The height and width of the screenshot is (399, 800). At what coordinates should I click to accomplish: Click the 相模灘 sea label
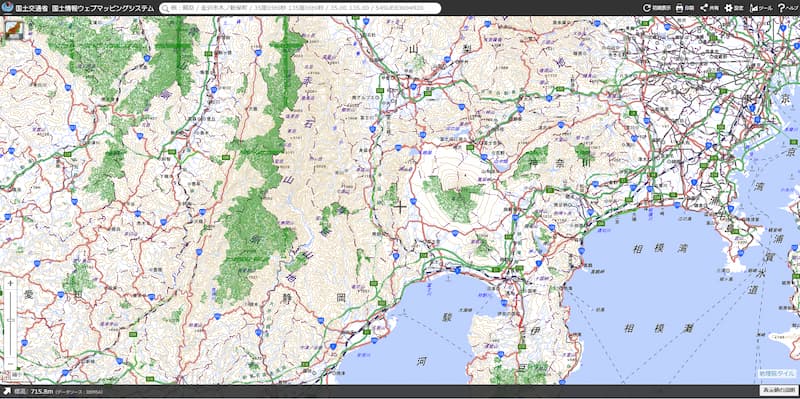[660, 328]
